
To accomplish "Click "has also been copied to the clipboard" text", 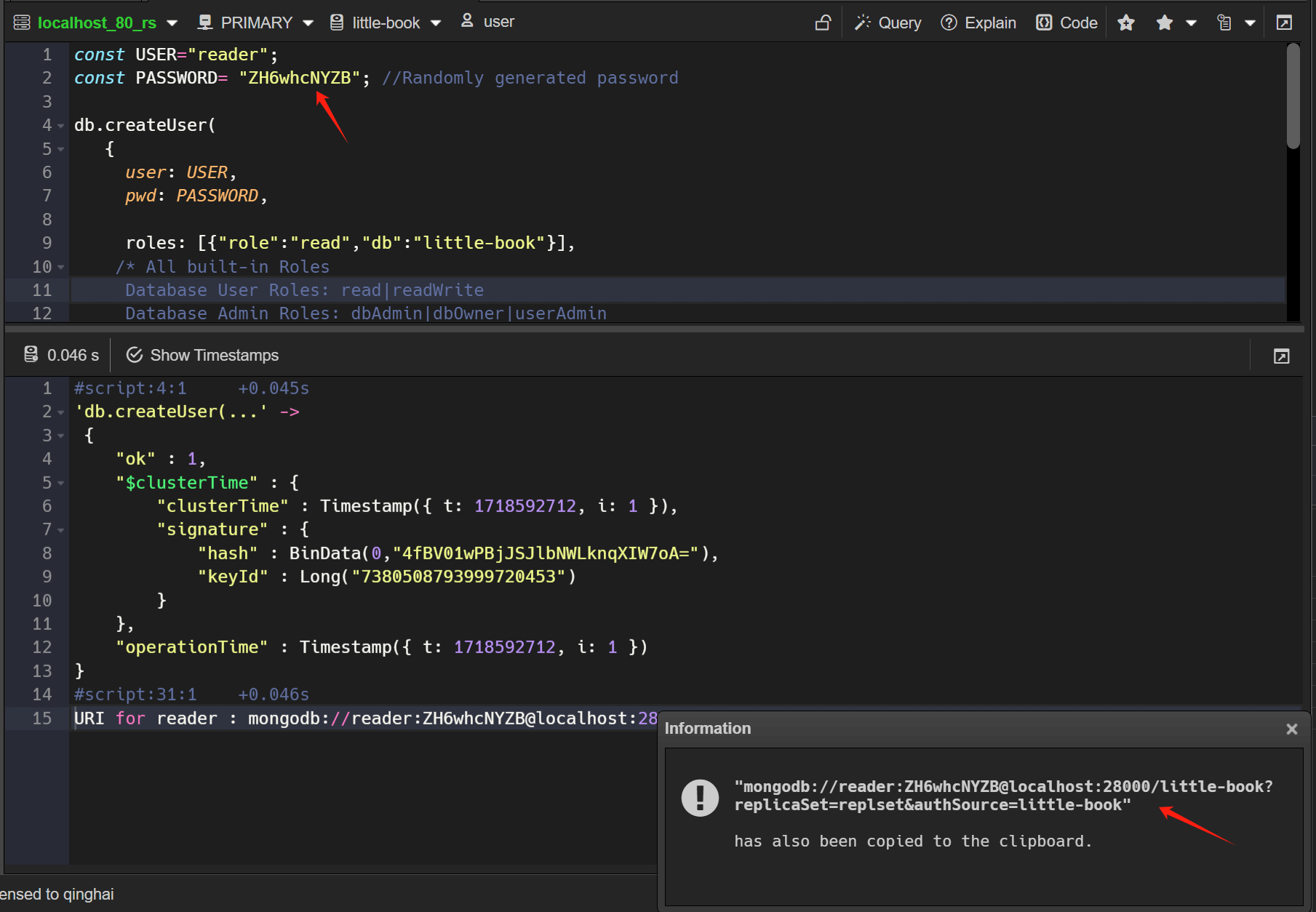I will pyautogui.click(x=912, y=841).
